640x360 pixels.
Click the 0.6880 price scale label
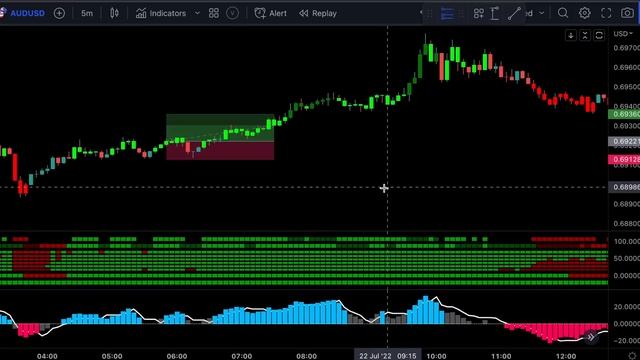(x=626, y=223)
